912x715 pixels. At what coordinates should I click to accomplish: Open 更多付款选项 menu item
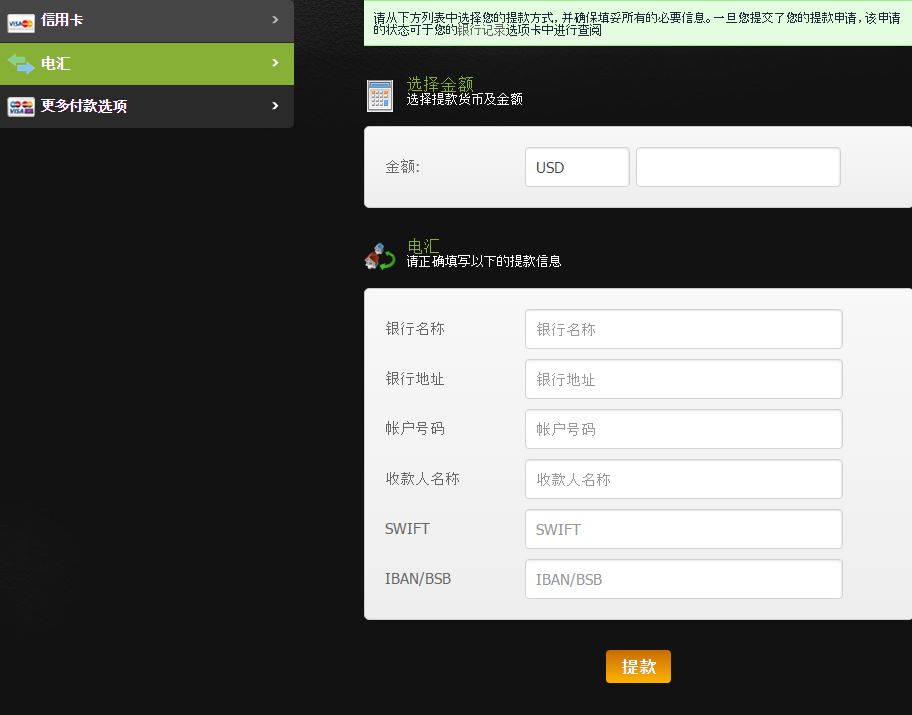[x=147, y=106]
